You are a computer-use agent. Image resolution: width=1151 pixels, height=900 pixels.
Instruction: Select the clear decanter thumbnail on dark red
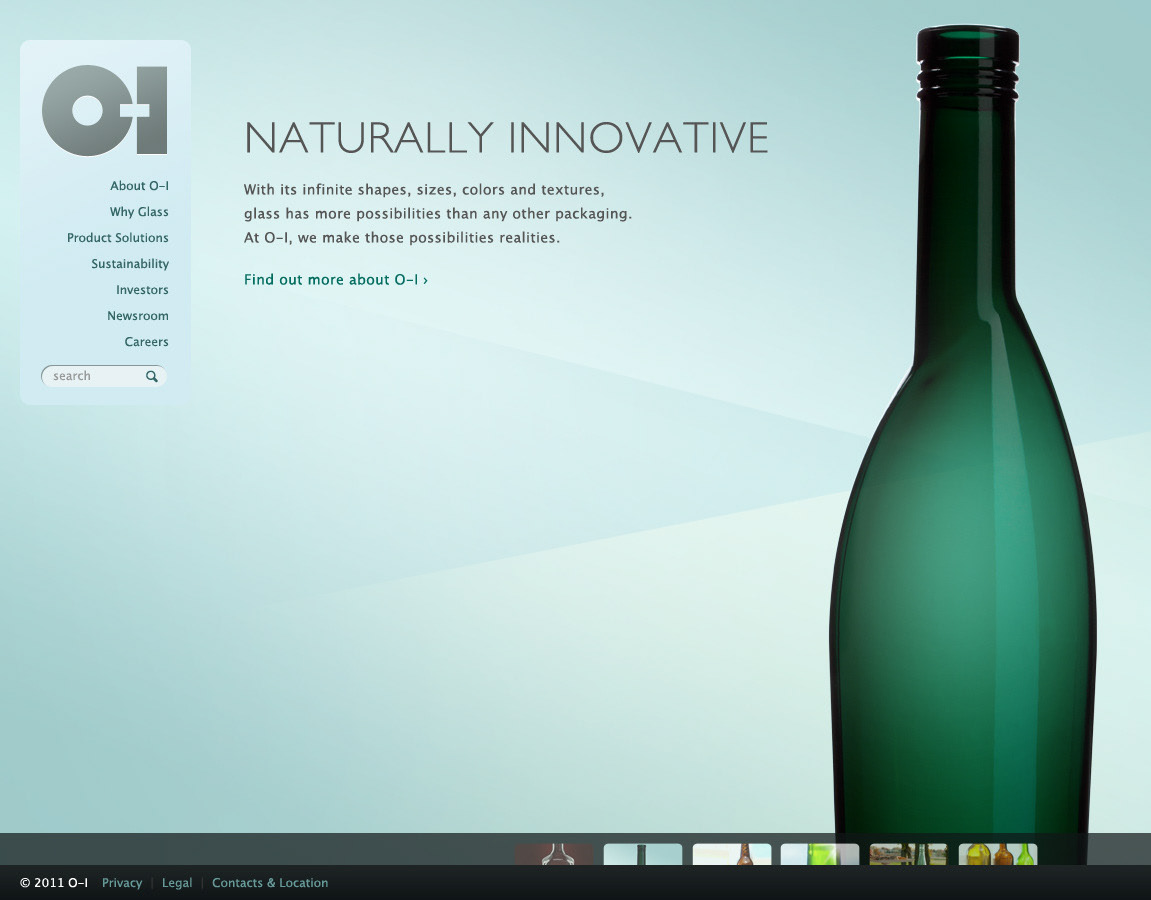pyautogui.click(x=553, y=854)
